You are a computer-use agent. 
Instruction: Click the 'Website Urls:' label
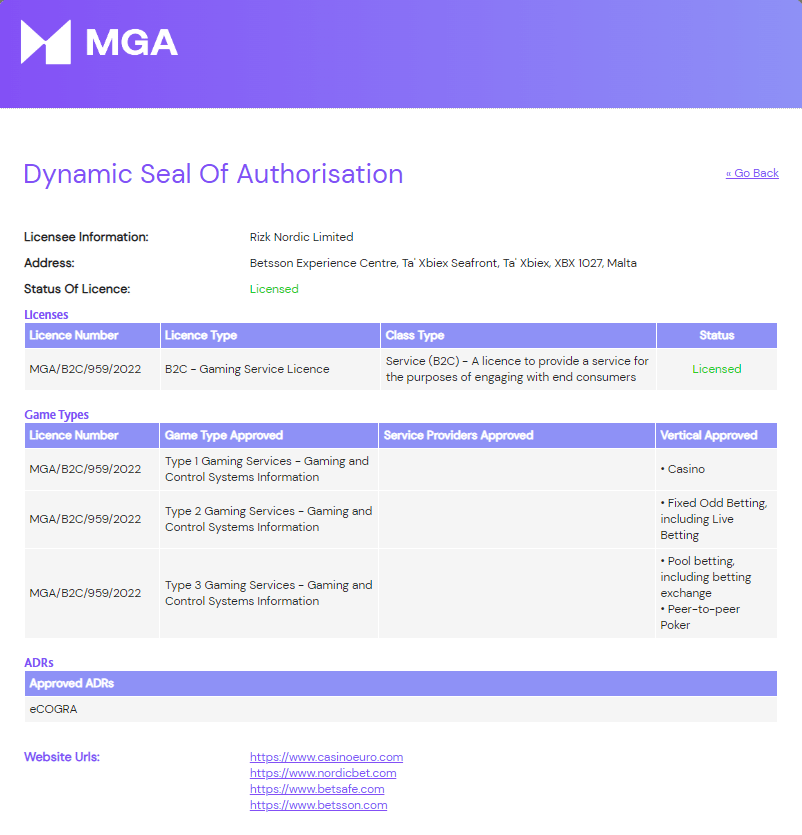(62, 757)
